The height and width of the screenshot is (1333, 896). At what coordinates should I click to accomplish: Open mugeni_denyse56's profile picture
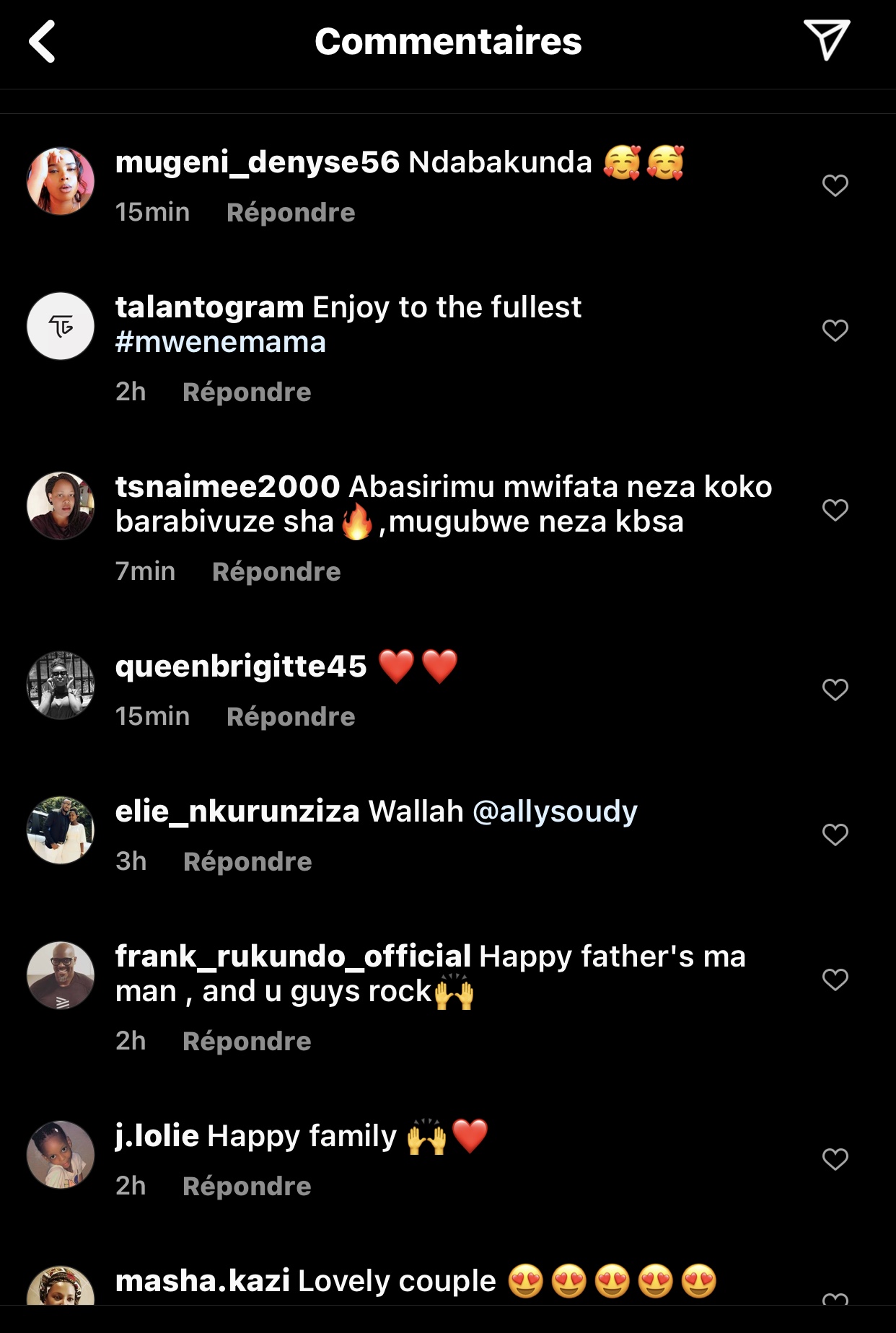point(61,182)
